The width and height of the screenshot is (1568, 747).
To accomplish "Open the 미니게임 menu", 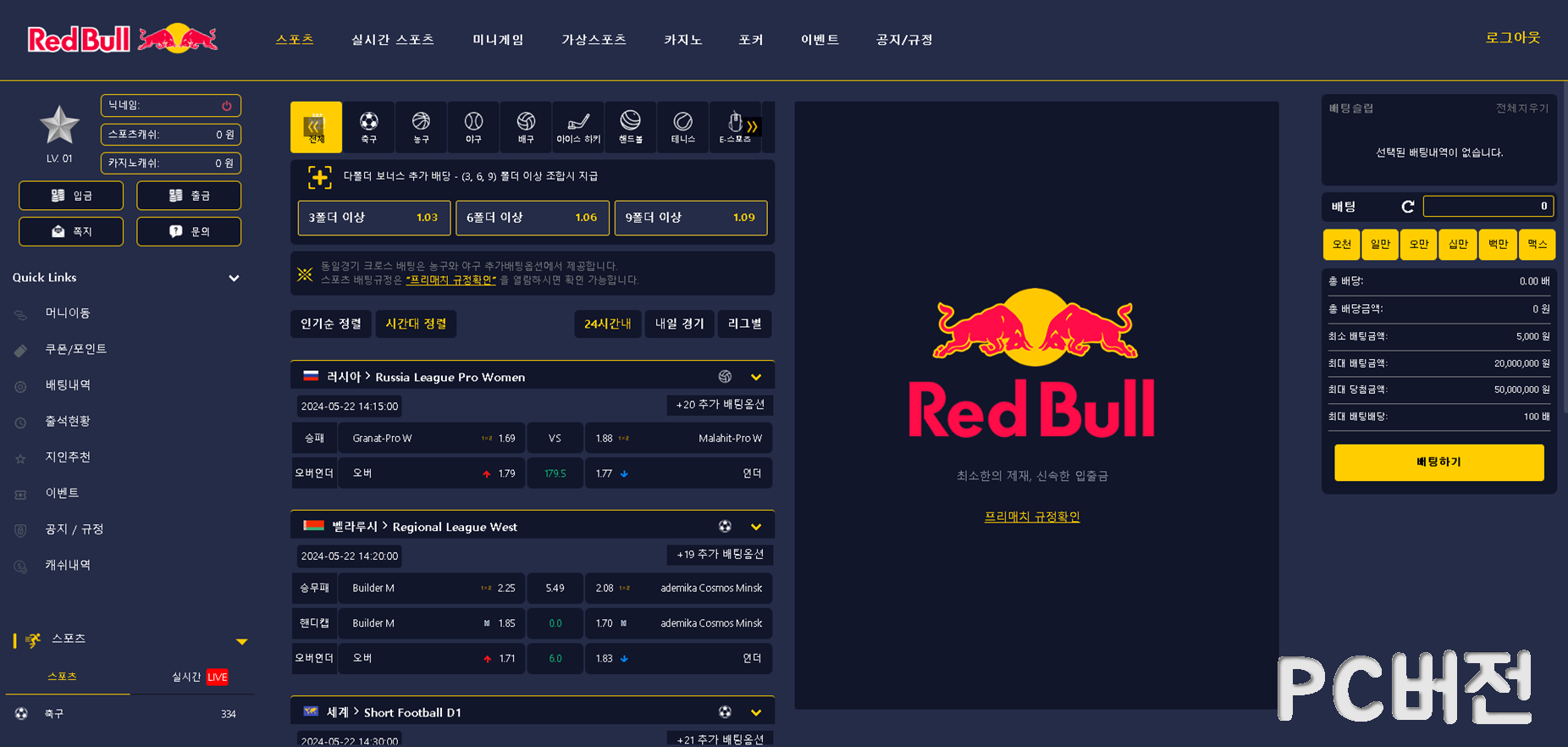I will click(x=498, y=40).
